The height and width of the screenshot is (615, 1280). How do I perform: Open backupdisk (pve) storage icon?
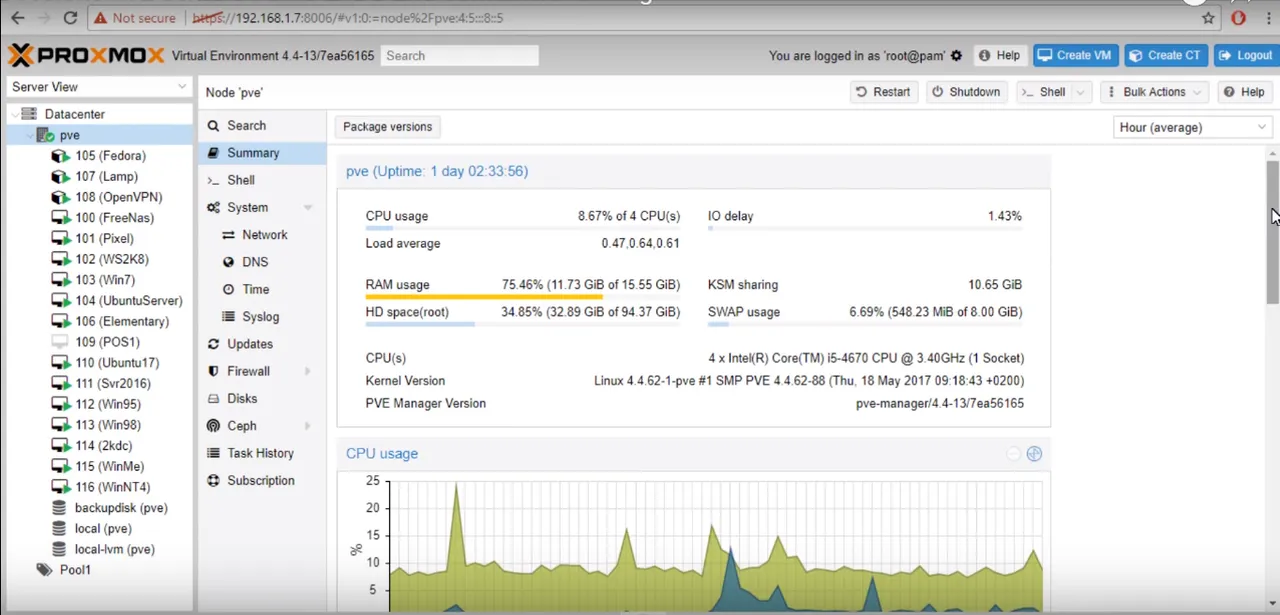click(60, 508)
